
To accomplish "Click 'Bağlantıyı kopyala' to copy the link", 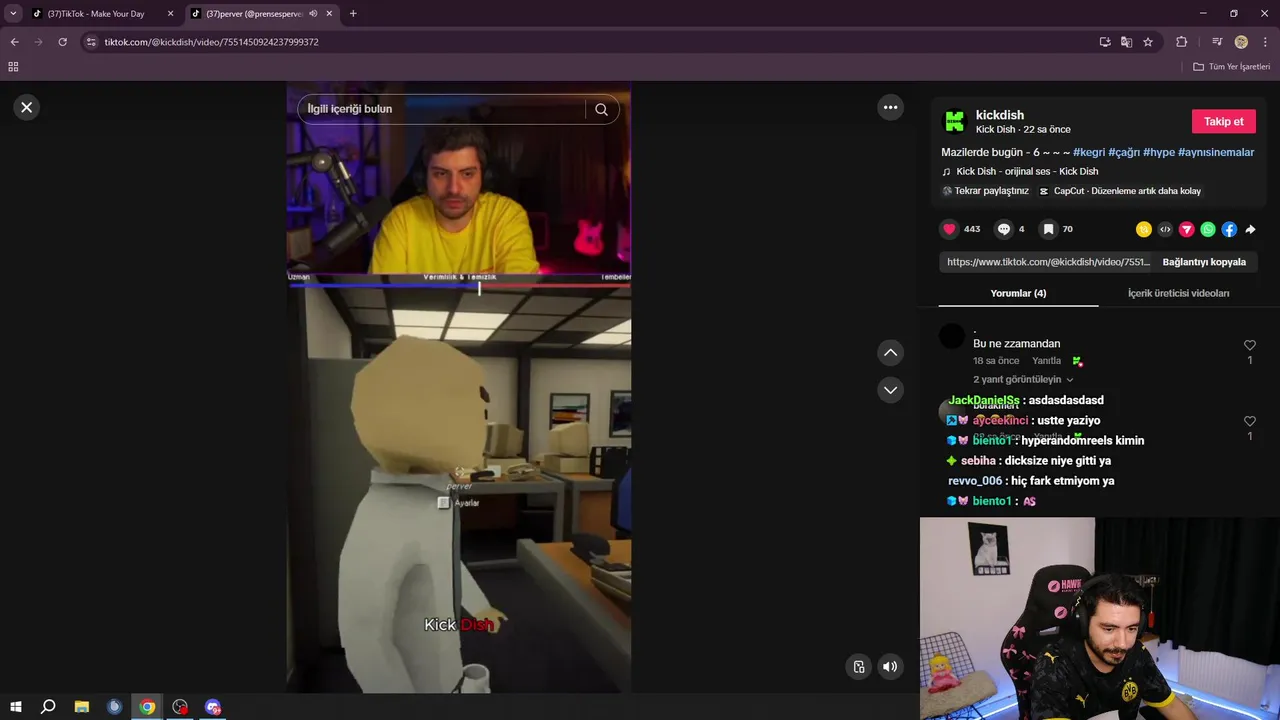I will point(1204,262).
